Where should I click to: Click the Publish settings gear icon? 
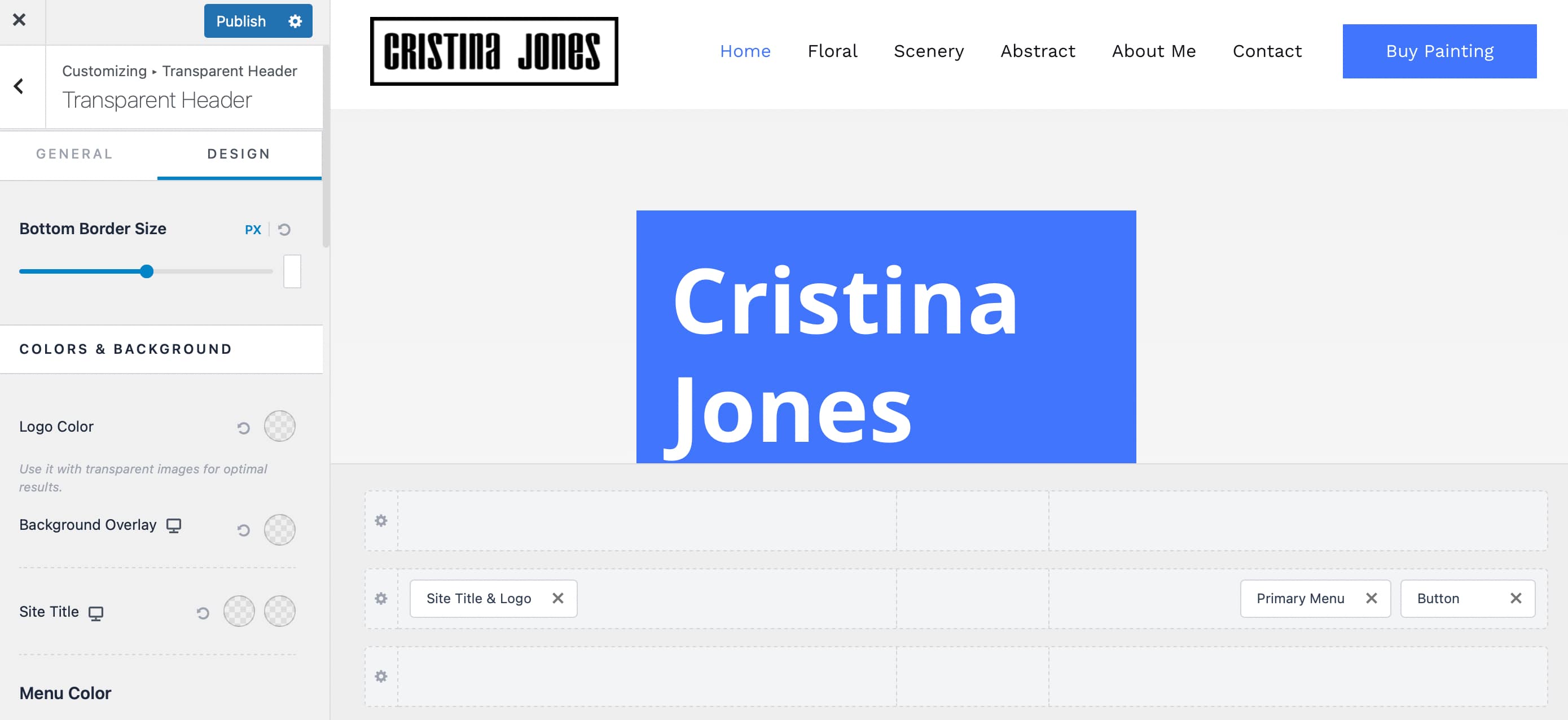295,21
